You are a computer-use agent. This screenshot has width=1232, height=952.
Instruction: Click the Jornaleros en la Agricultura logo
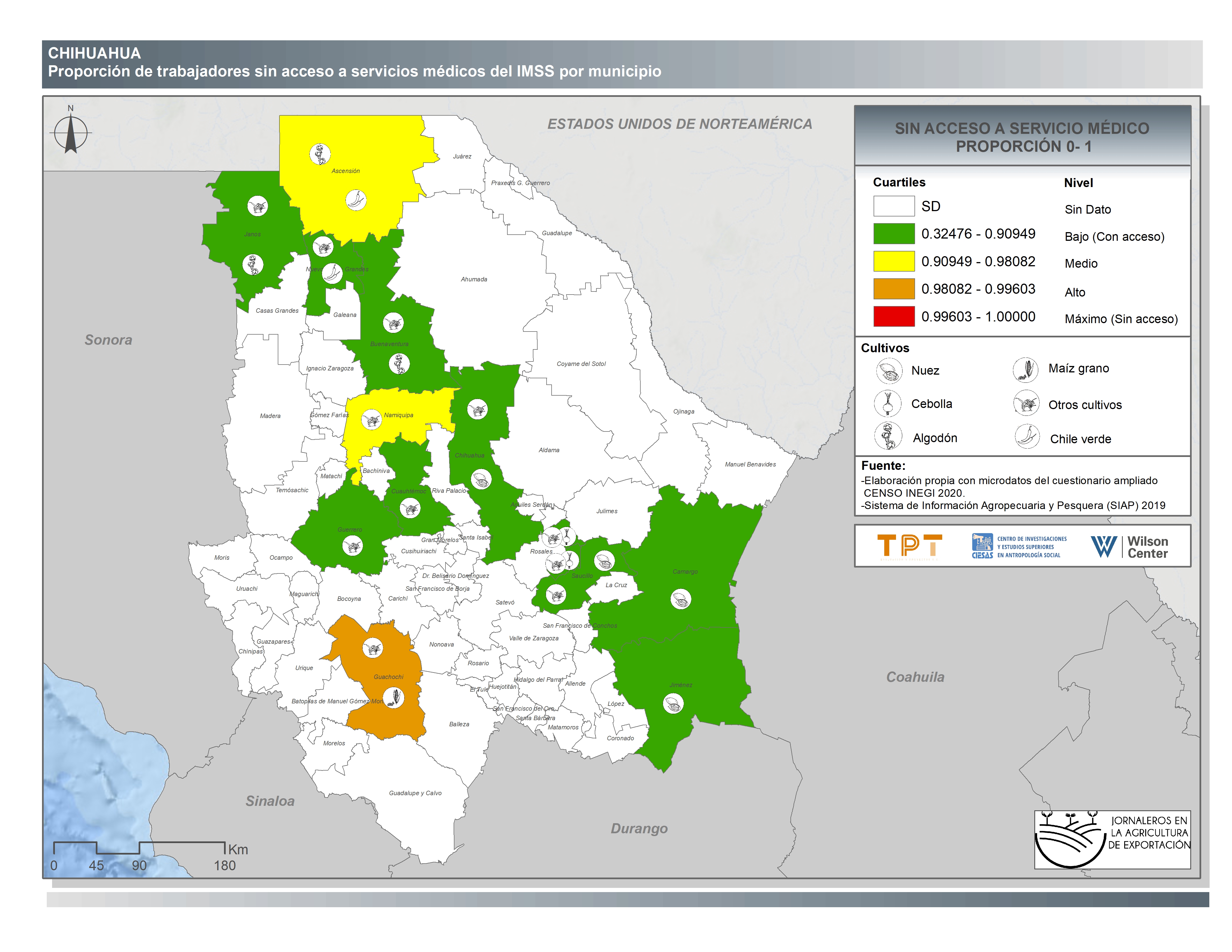point(1112,840)
